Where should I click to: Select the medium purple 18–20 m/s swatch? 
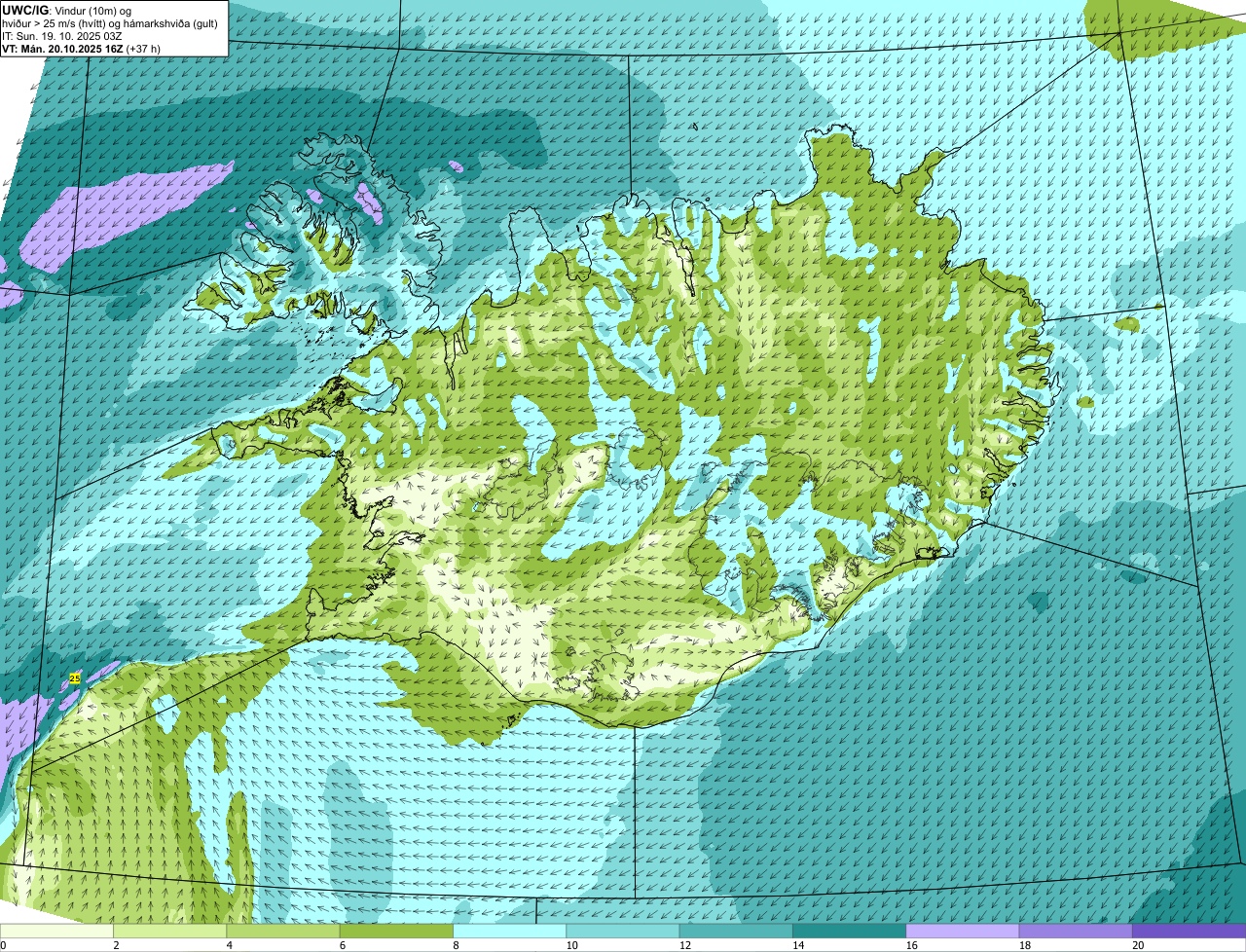coord(1076,931)
